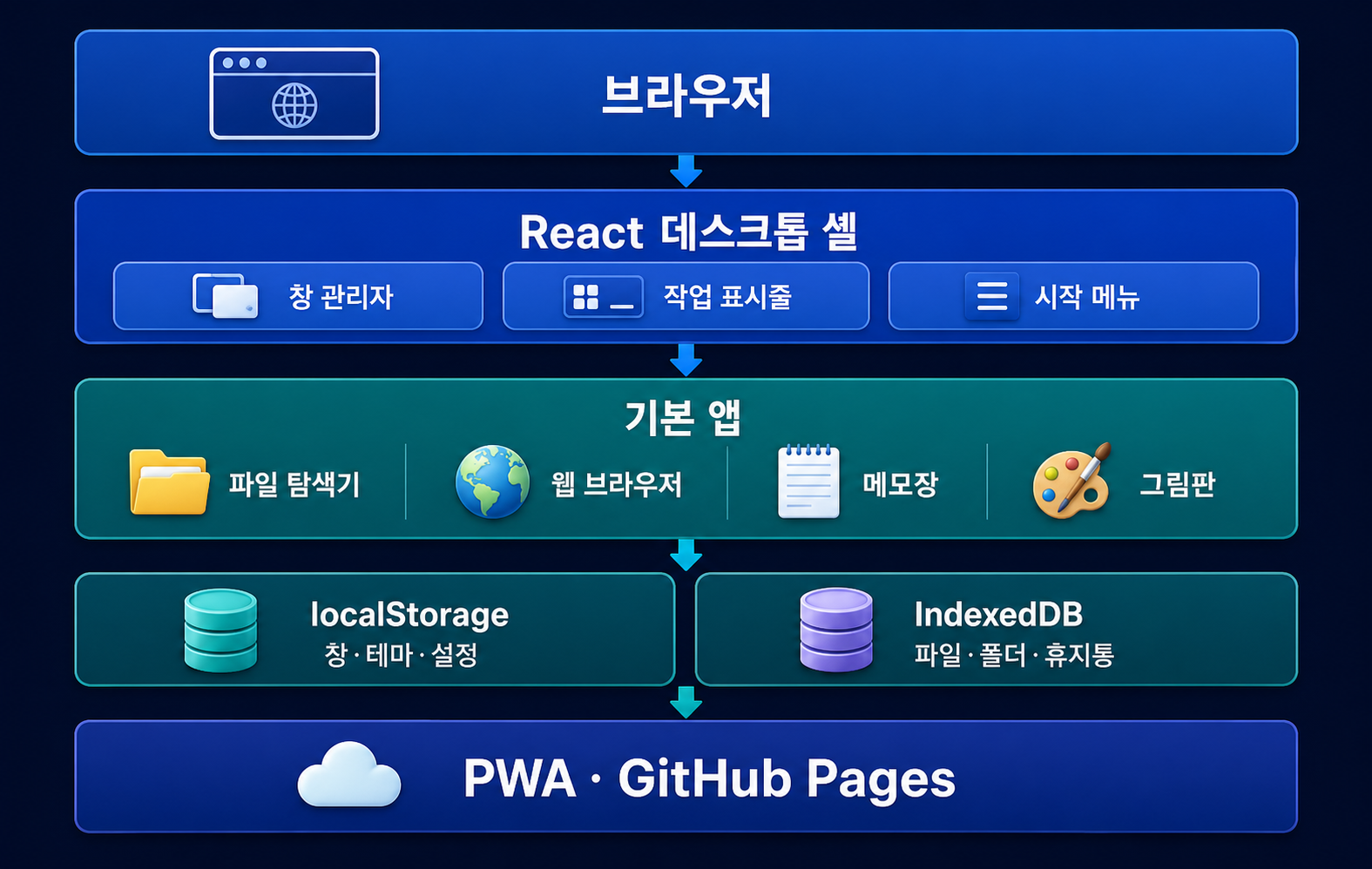Image resolution: width=1372 pixels, height=869 pixels.
Task: Click the PWA · GitHub Pages text
Action: coord(709,778)
